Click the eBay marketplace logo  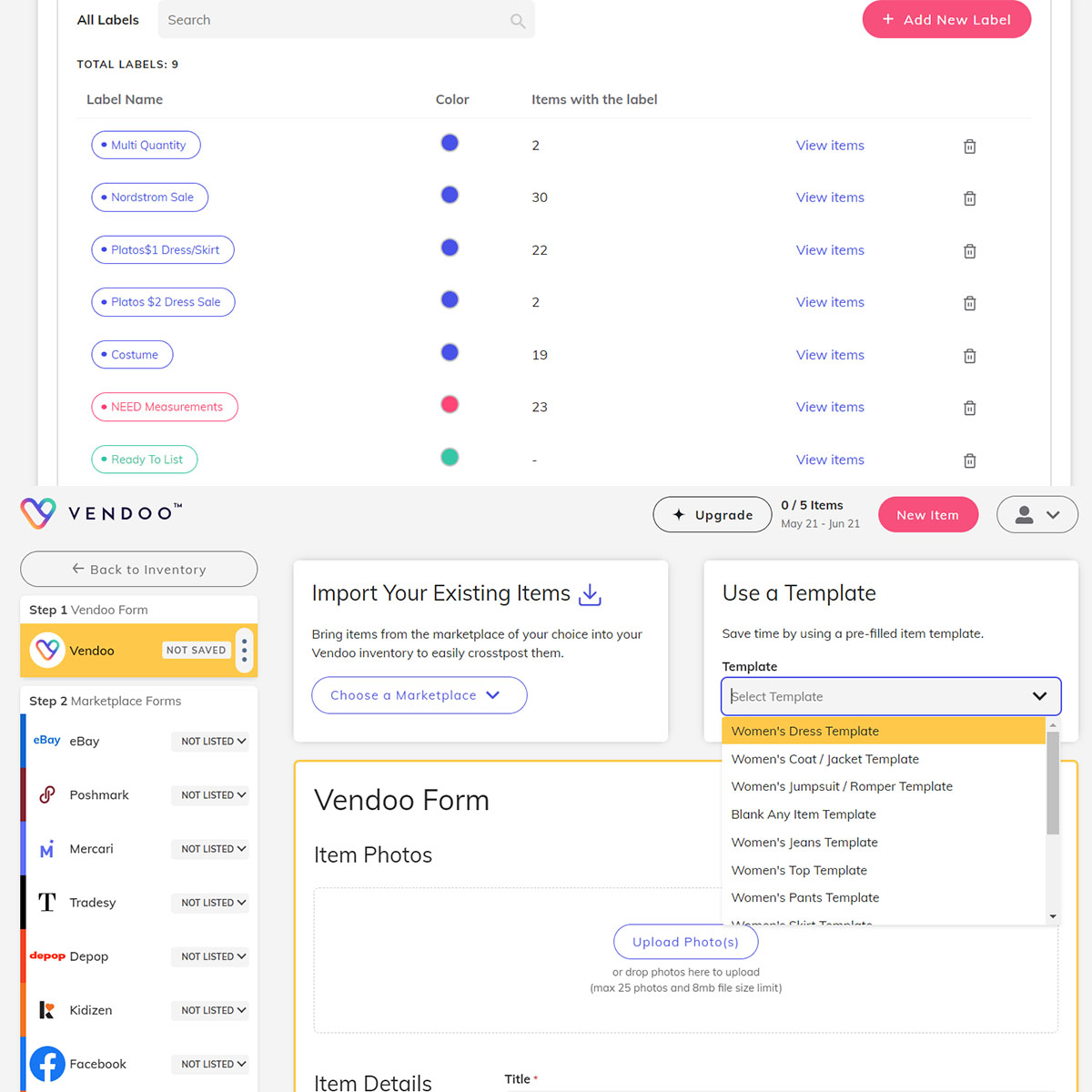coord(47,741)
